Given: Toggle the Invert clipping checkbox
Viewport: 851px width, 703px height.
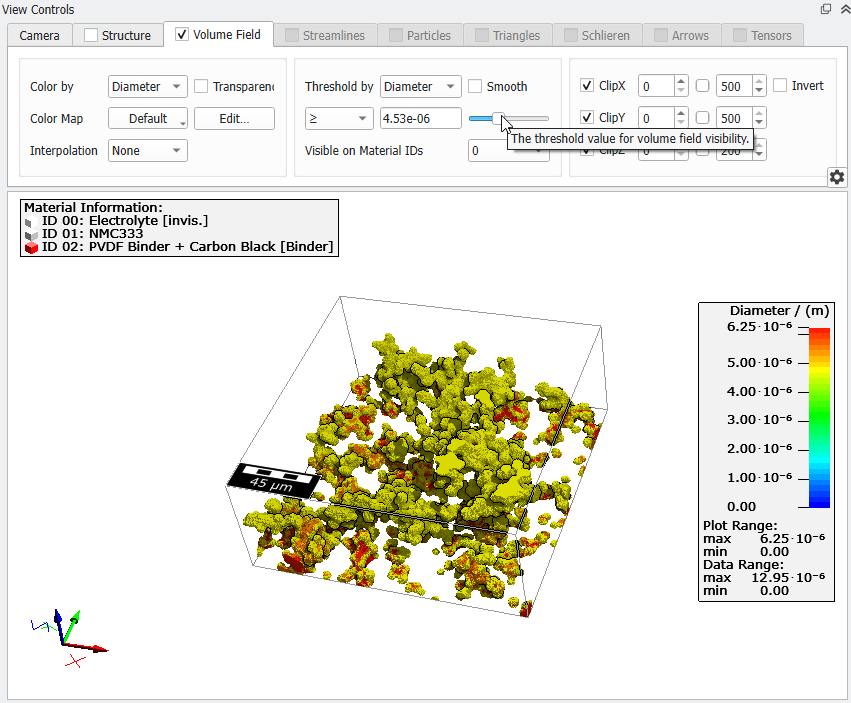Looking at the screenshot, I should [x=780, y=85].
